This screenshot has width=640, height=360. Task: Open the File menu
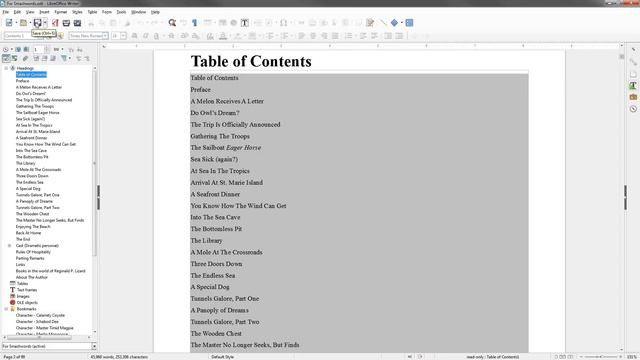pyautogui.click(x=6, y=12)
